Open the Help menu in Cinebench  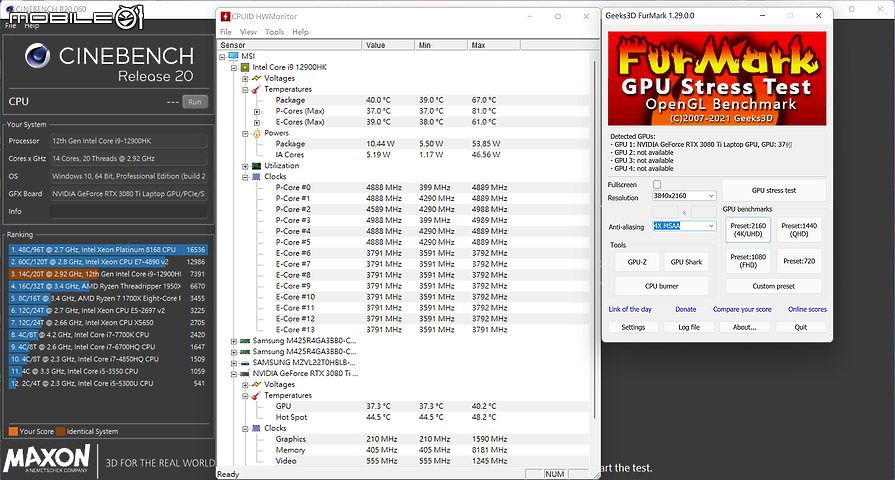(32, 26)
